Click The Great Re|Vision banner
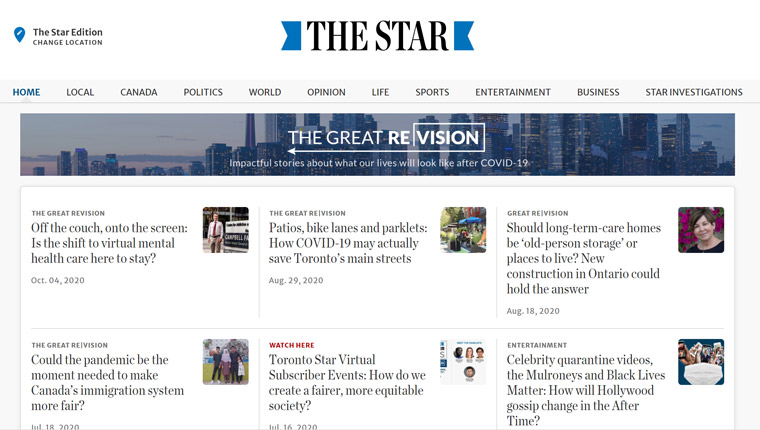The height and width of the screenshot is (430, 760). pyautogui.click(x=378, y=144)
